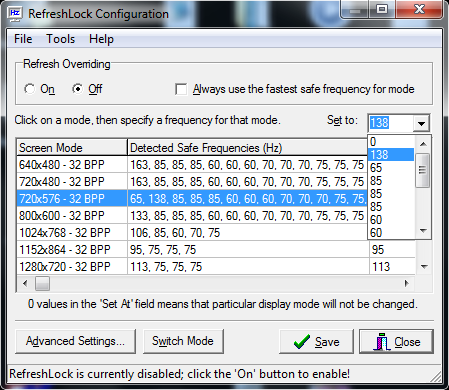Image resolution: width=449 pixels, height=390 pixels.
Task: Click frequencies cell '113, 75, 75, 75'
Action: click(x=248, y=267)
